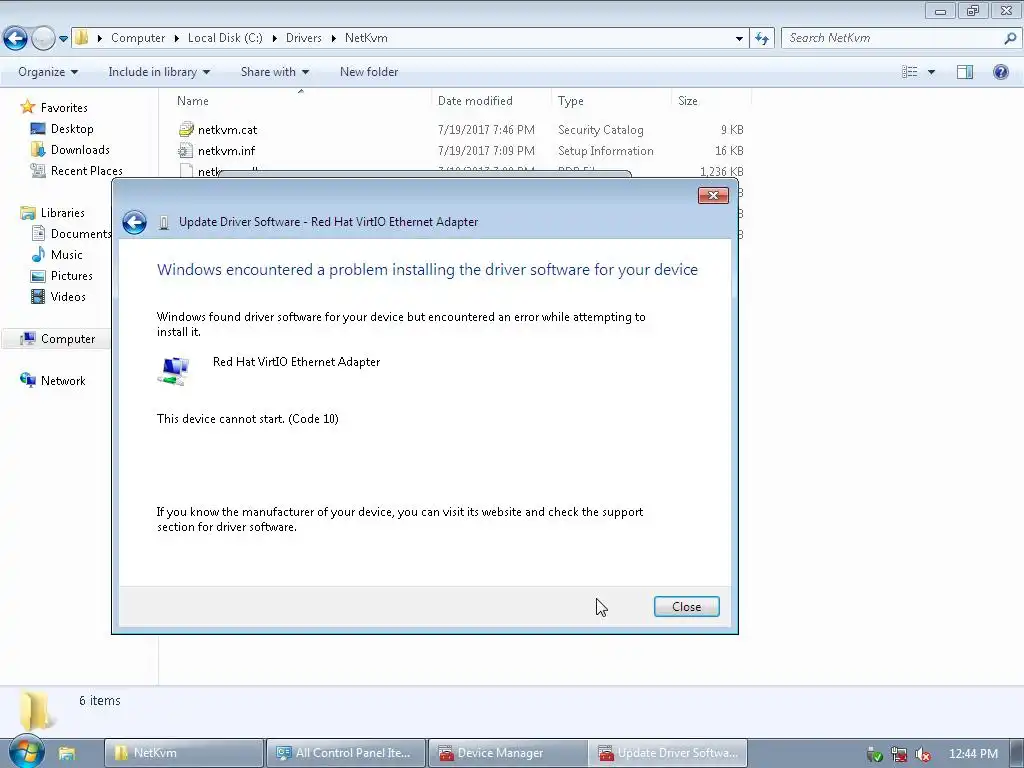Click the New folder button

point(369,72)
